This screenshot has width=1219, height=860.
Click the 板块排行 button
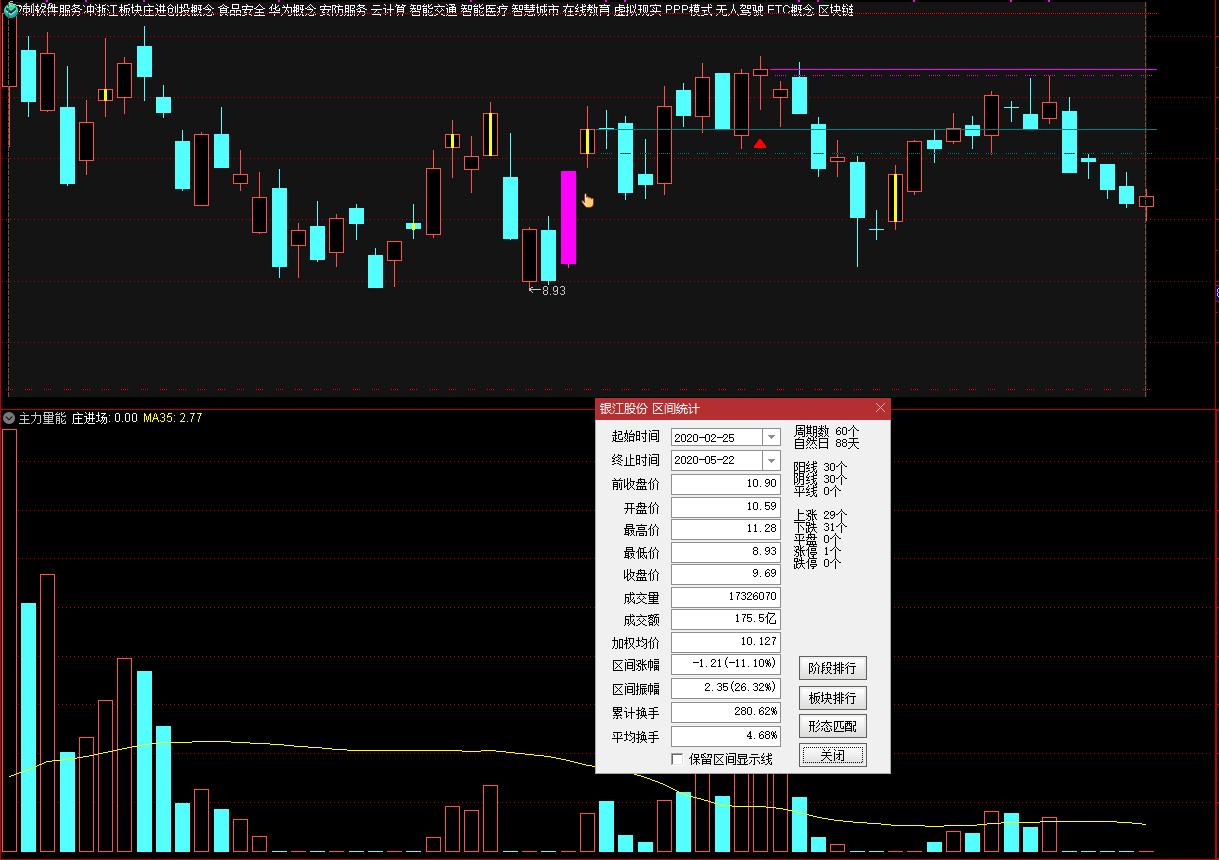[832, 697]
